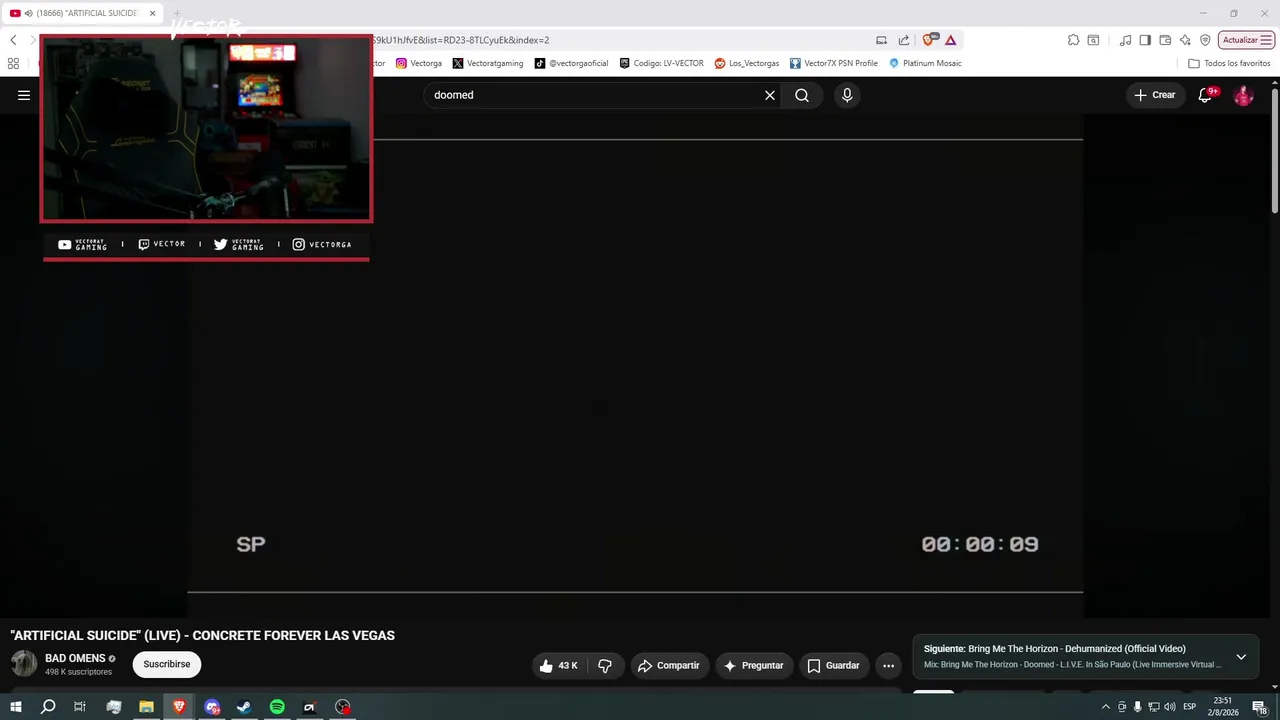Open the Leo AI sparkle icon
Image resolution: width=1280 pixels, height=720 pixels.
click(x=1185, y=40)
